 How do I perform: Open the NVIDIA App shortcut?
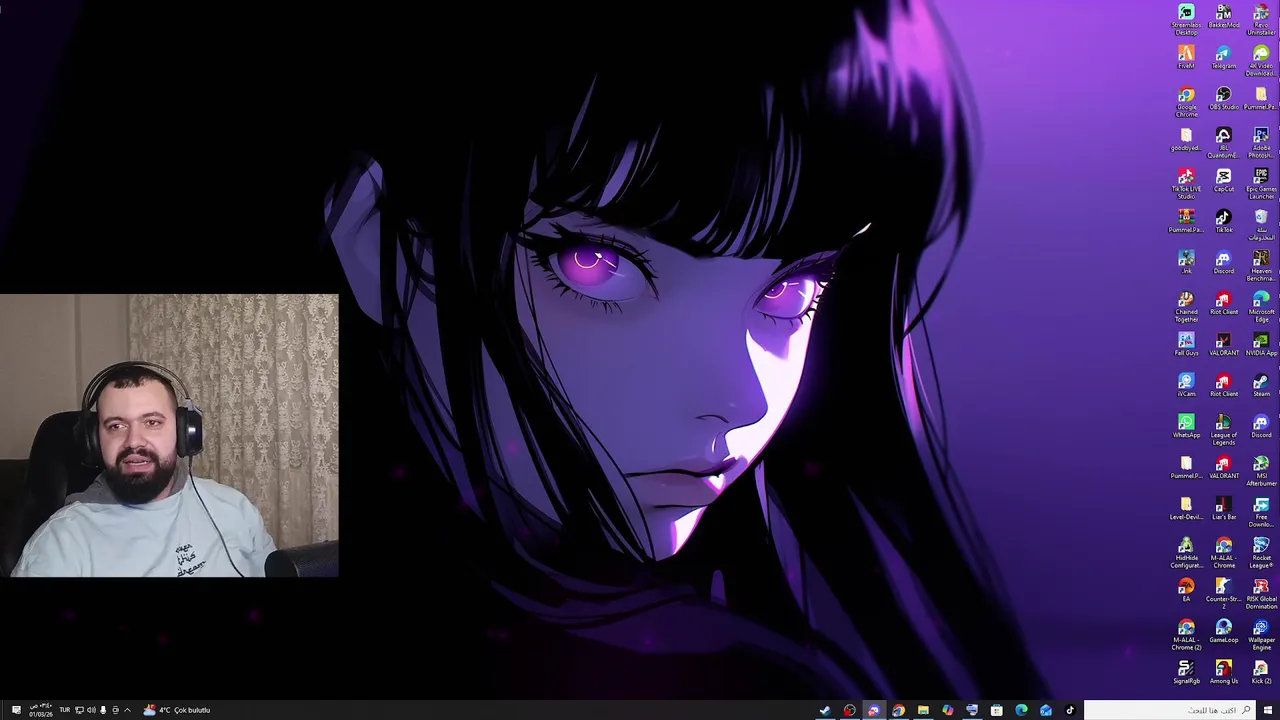coord(1261,344)
